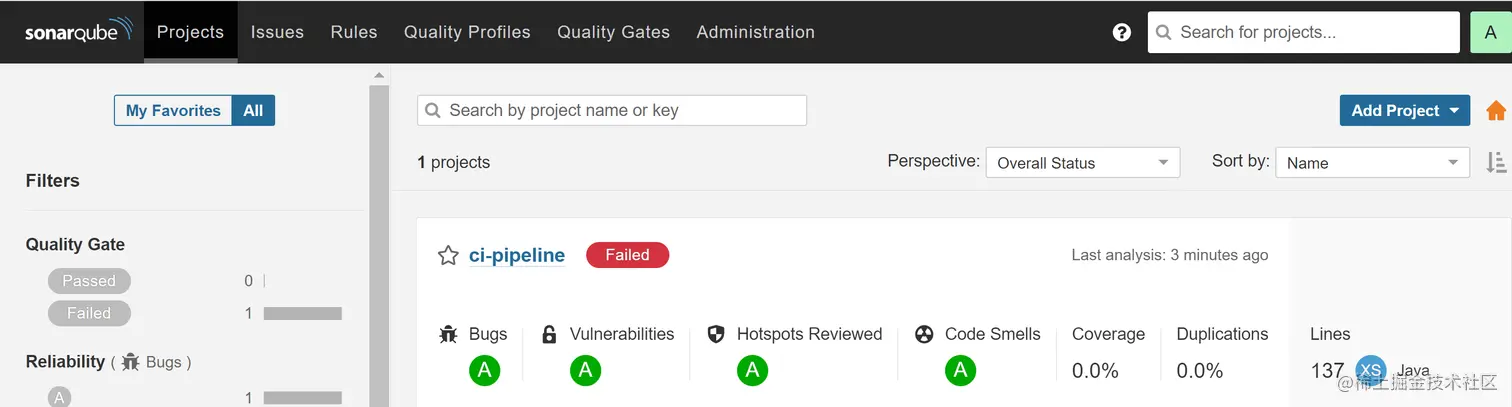Expand the Add Project dropdown

coord(1405,110)
